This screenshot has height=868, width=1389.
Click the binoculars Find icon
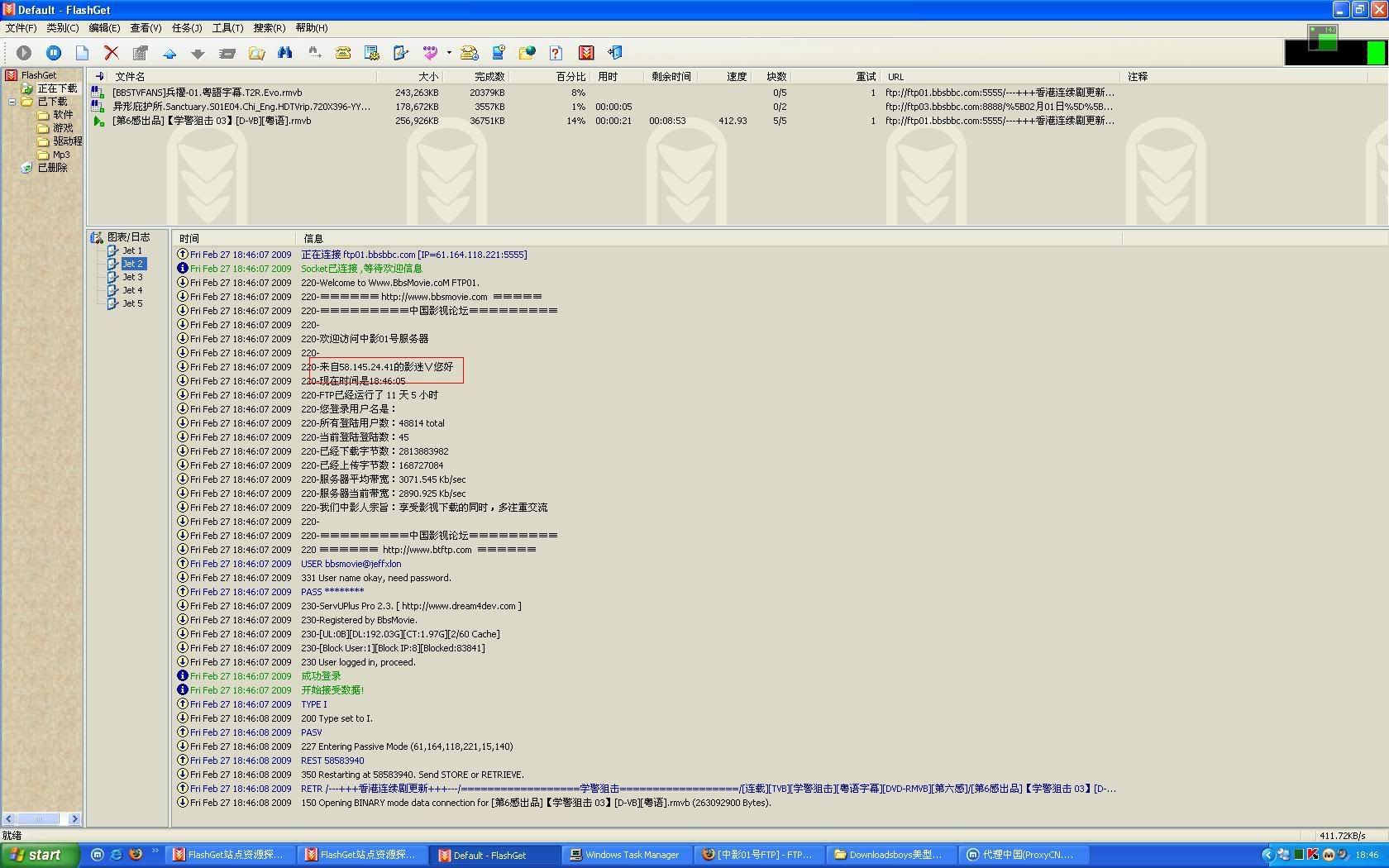(x=285, y=53)
